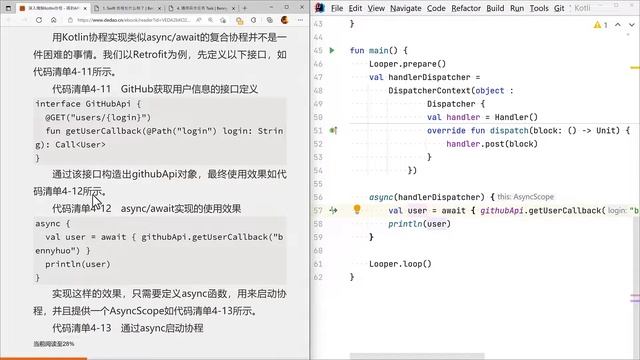640x360 pixels.
Task: Click line number 50 in the gutter
Action: (318, 117)
